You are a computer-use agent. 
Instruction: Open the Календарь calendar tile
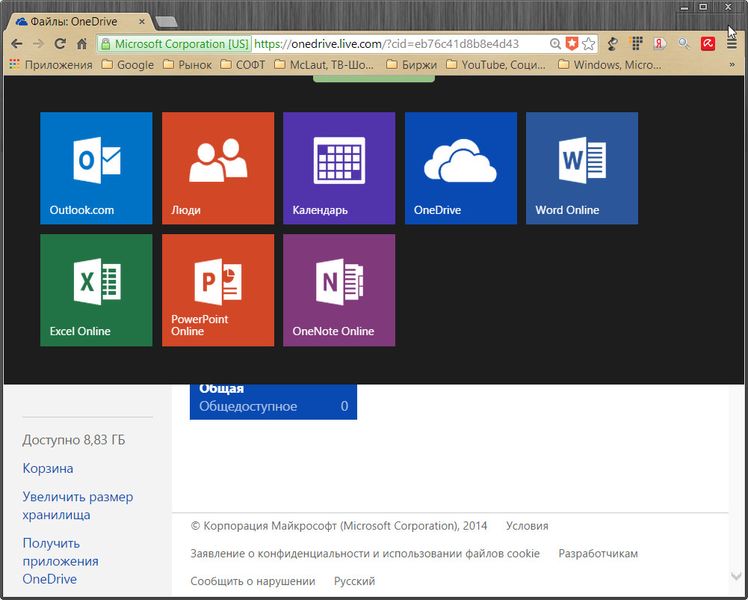(339, 168)
